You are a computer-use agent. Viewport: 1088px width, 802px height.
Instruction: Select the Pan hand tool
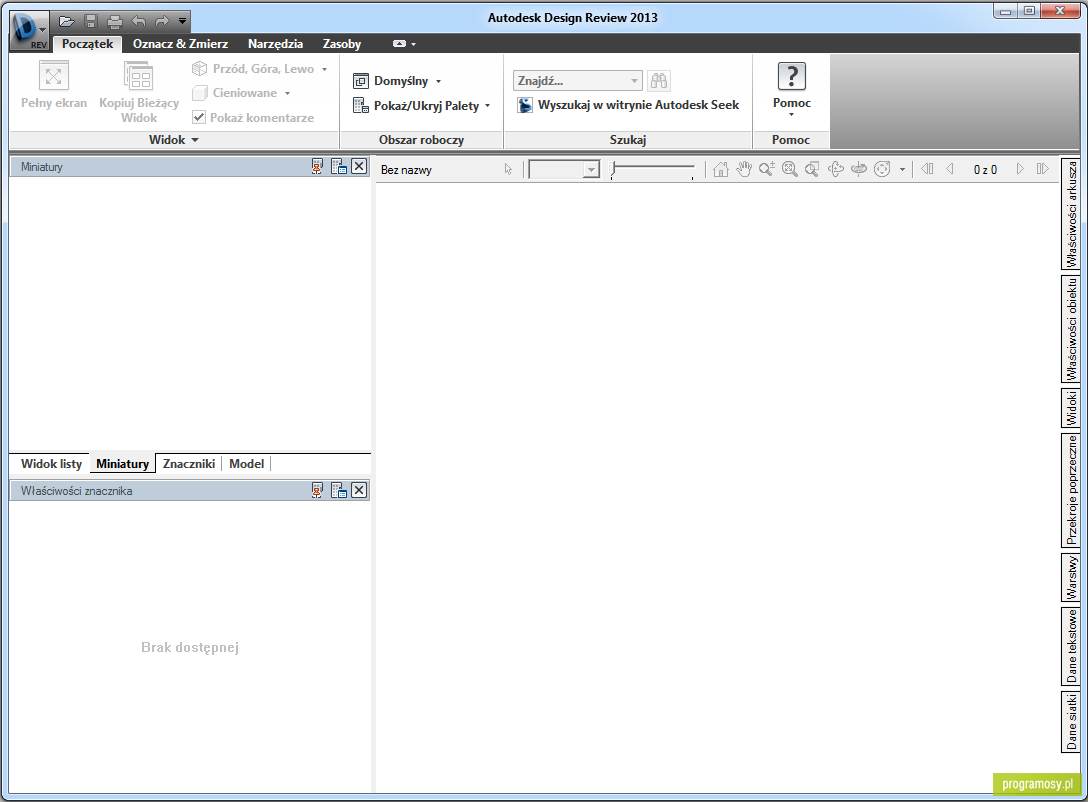pyautogui.click(x=744, y=169)
